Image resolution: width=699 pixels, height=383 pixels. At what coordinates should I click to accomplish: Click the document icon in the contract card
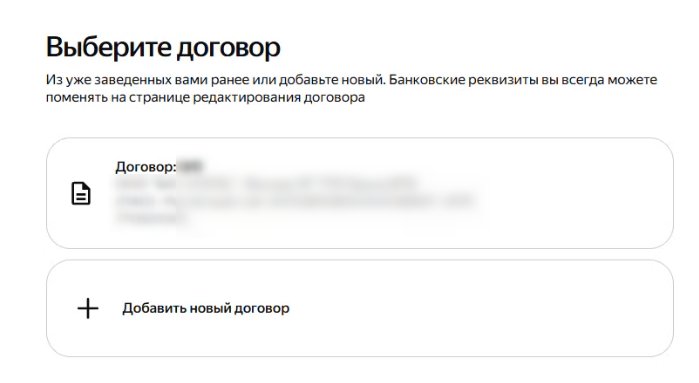(81, 193)
